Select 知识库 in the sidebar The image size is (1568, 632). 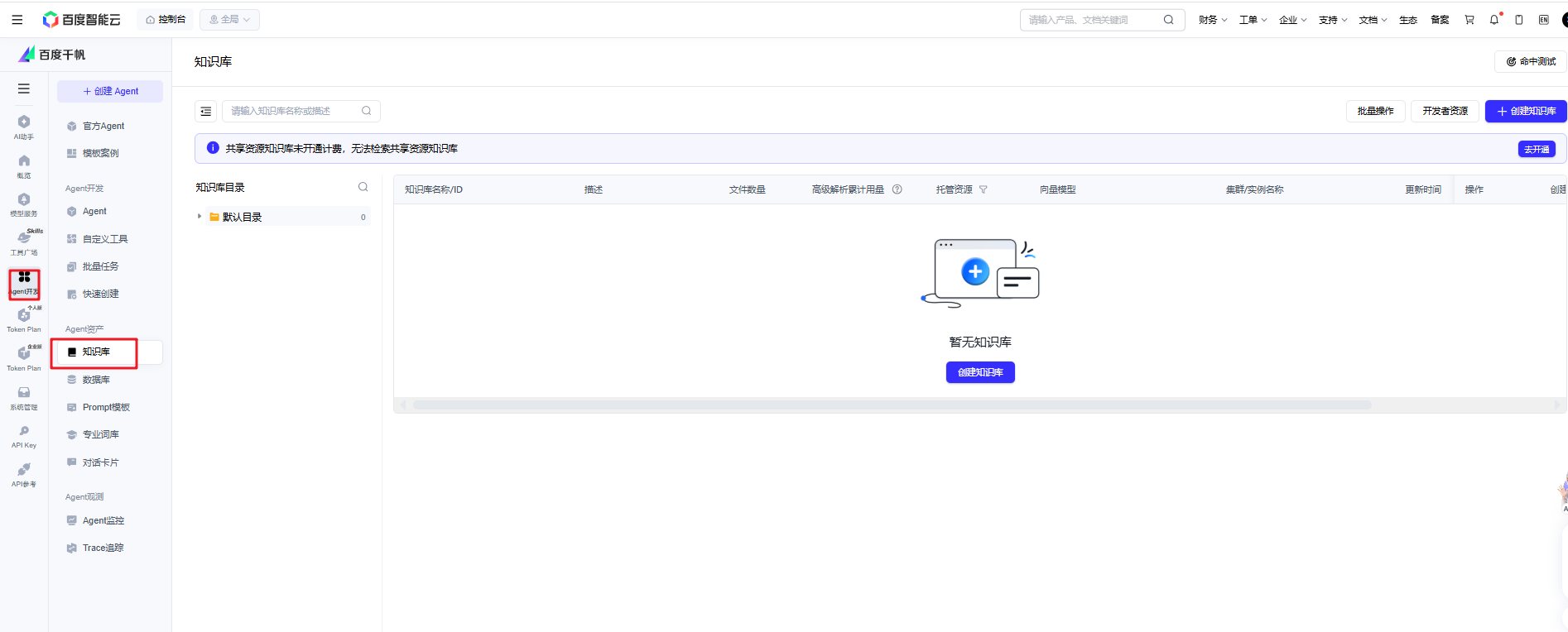(x=109, y=352)
